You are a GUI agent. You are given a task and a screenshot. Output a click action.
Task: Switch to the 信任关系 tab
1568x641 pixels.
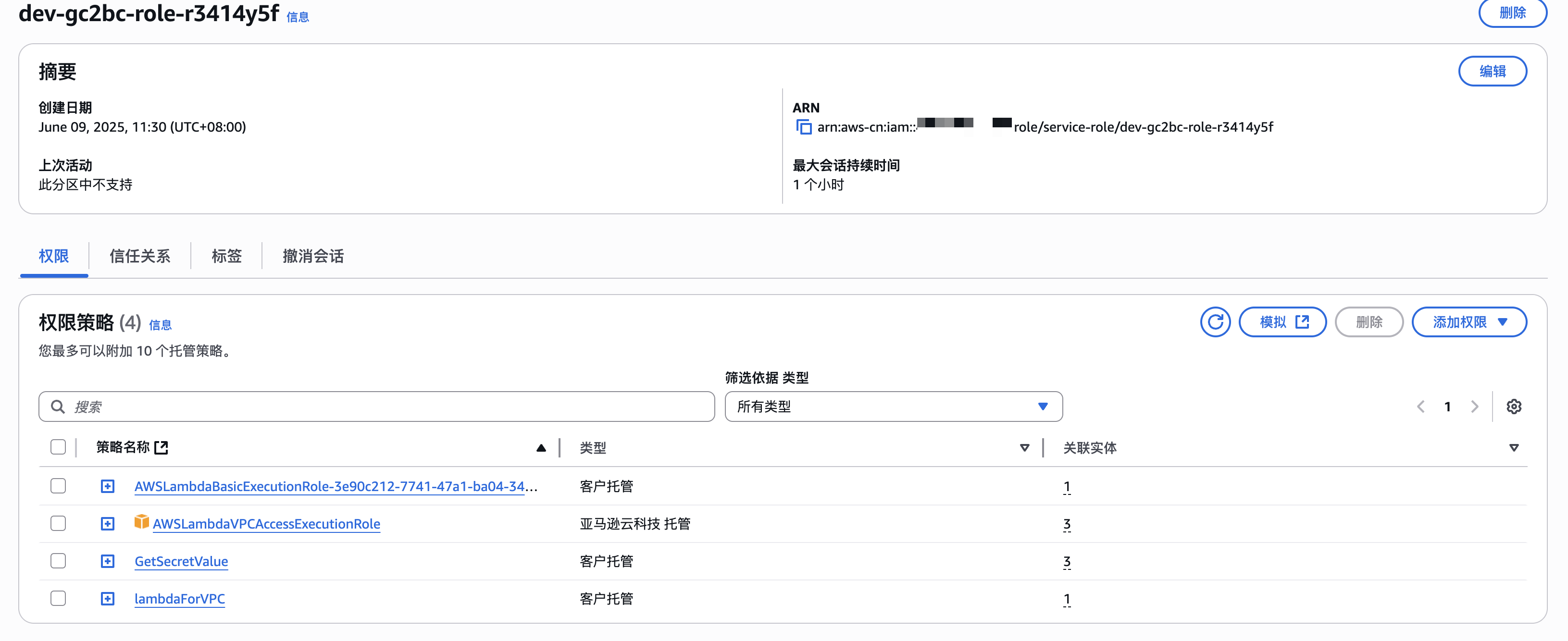[x=139, y=256]
